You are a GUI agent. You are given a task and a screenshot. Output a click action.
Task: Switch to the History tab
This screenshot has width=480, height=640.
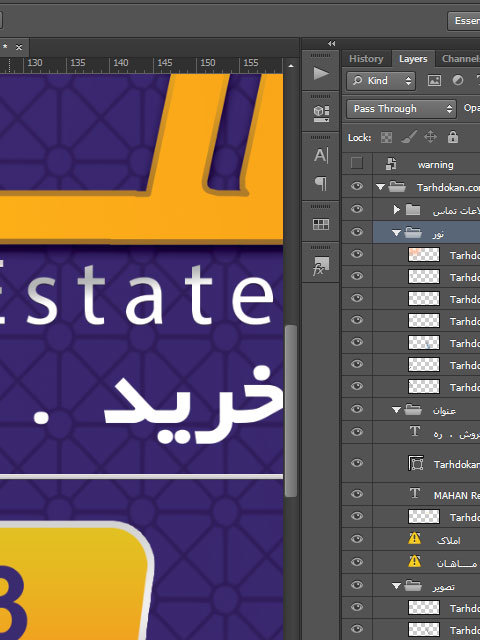[366, 59]
